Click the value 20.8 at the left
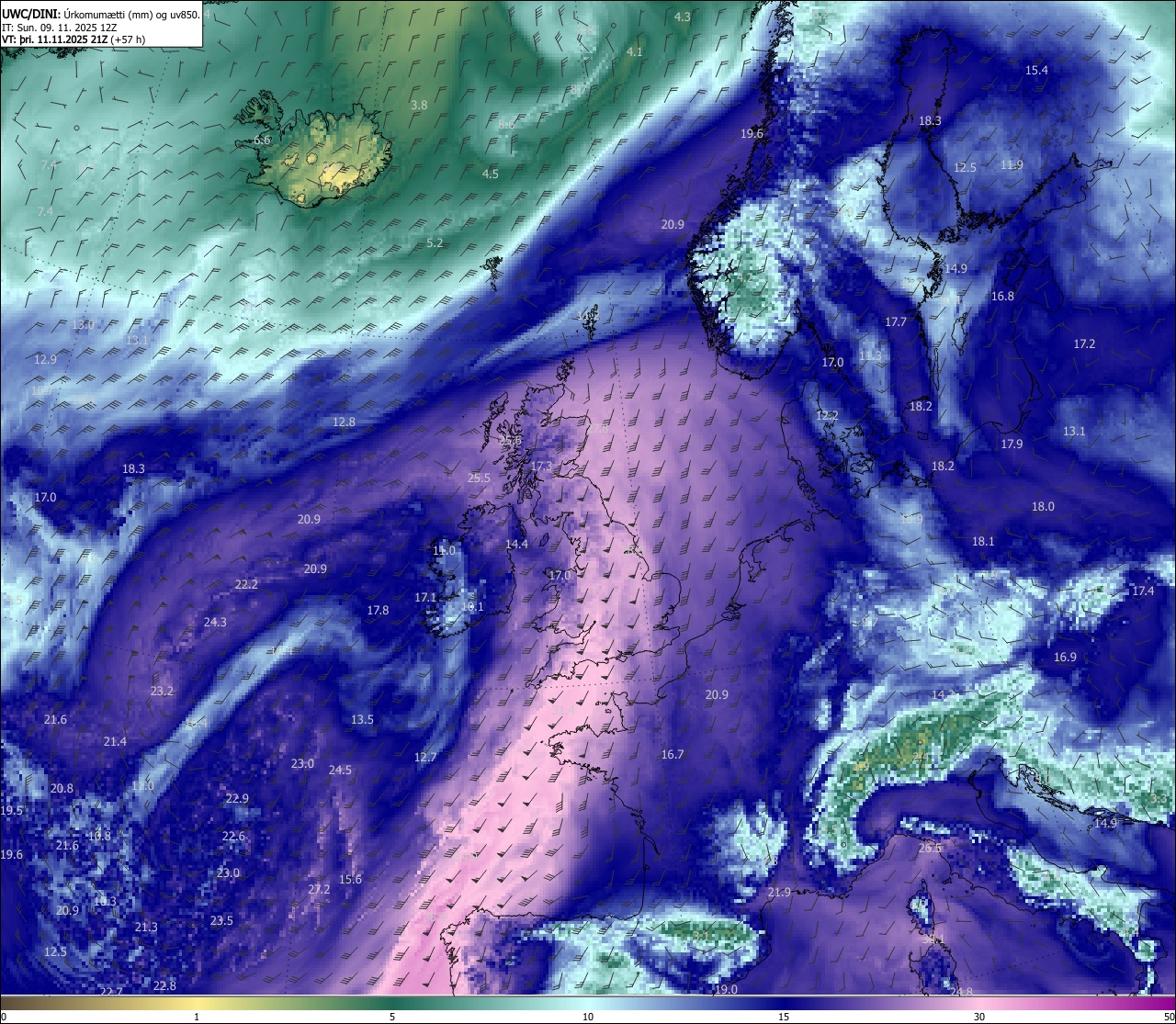 [x=62, y=789]
